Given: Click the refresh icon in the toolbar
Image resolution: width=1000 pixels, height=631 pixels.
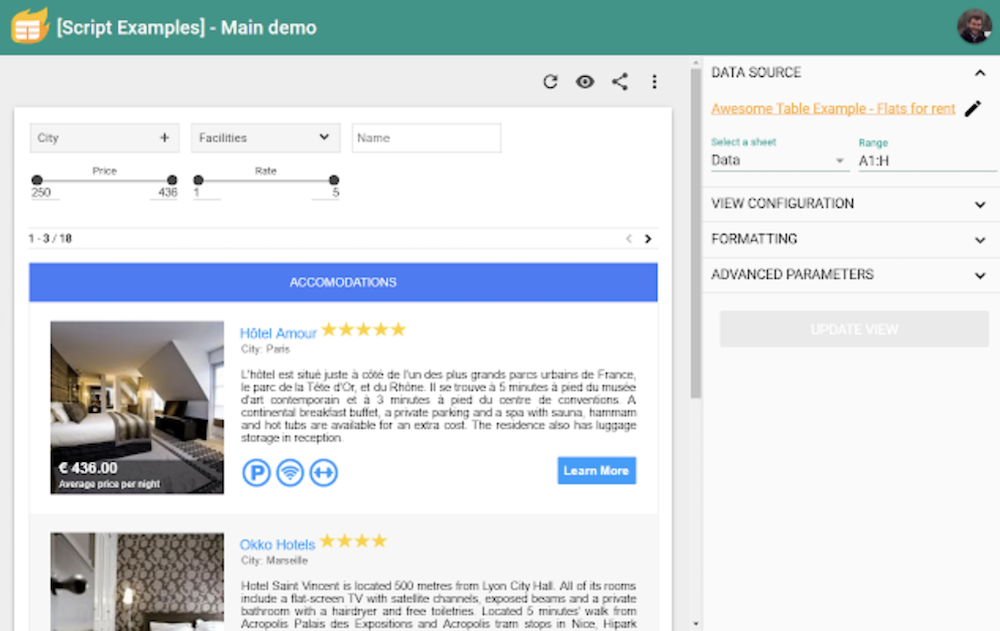Looking at the screenshot, I should (550, 82).
